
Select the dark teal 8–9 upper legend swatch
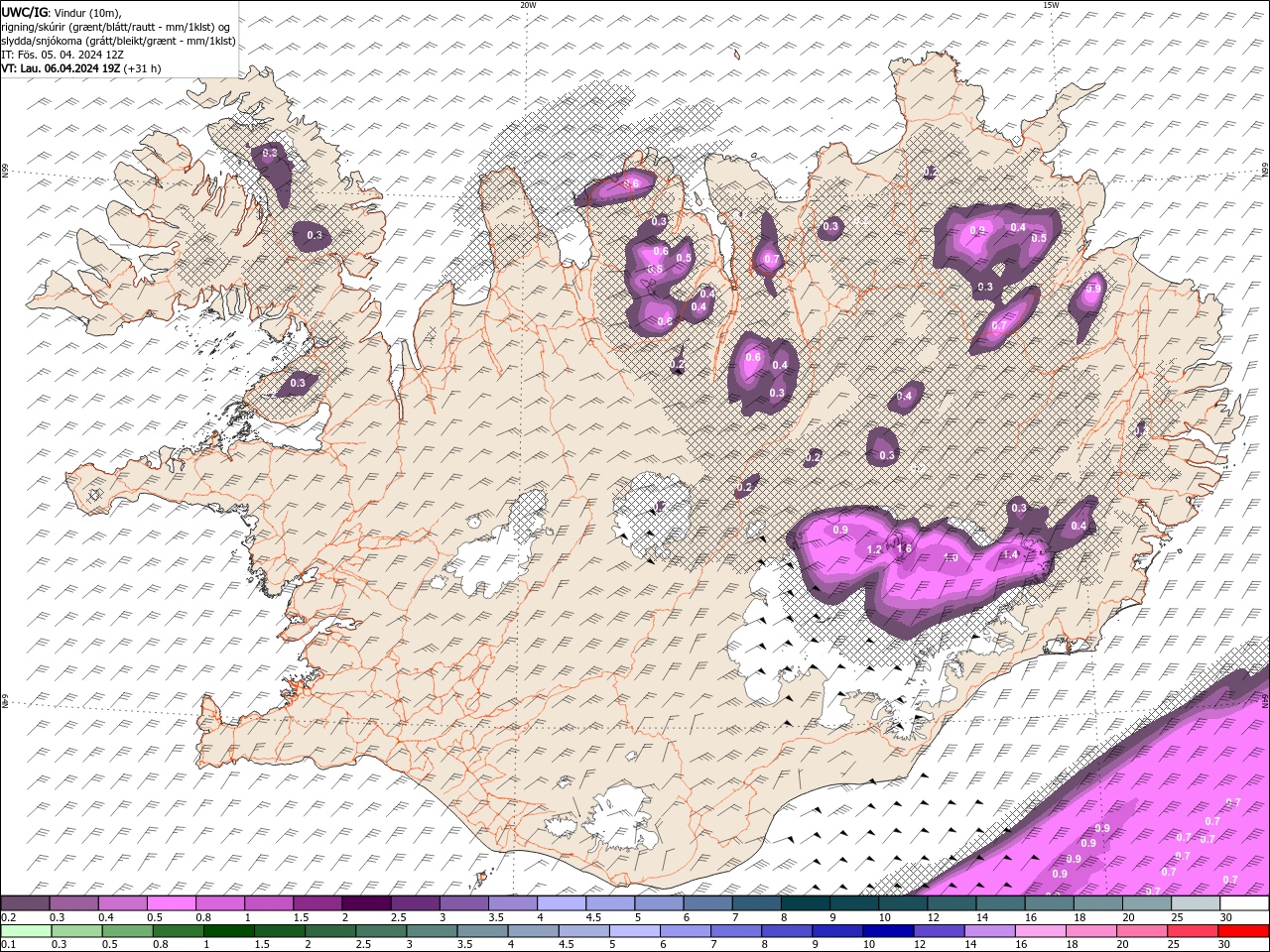click(x=805, y=902)
